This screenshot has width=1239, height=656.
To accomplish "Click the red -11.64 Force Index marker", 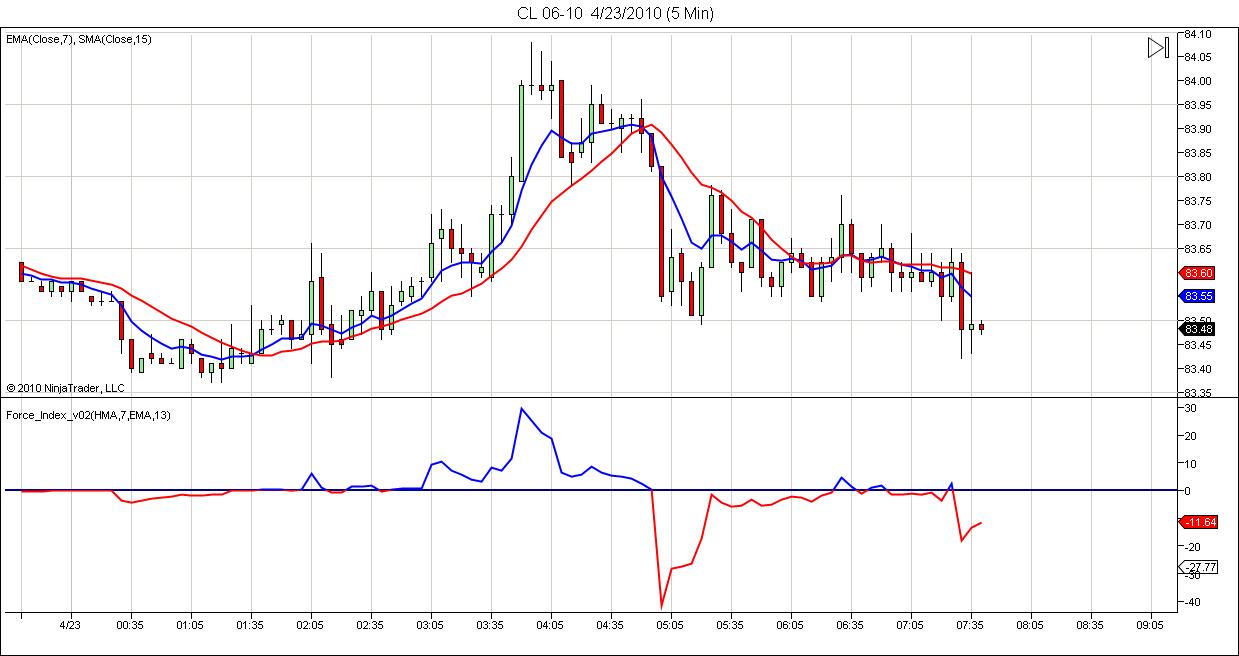I will (1197, 522).
